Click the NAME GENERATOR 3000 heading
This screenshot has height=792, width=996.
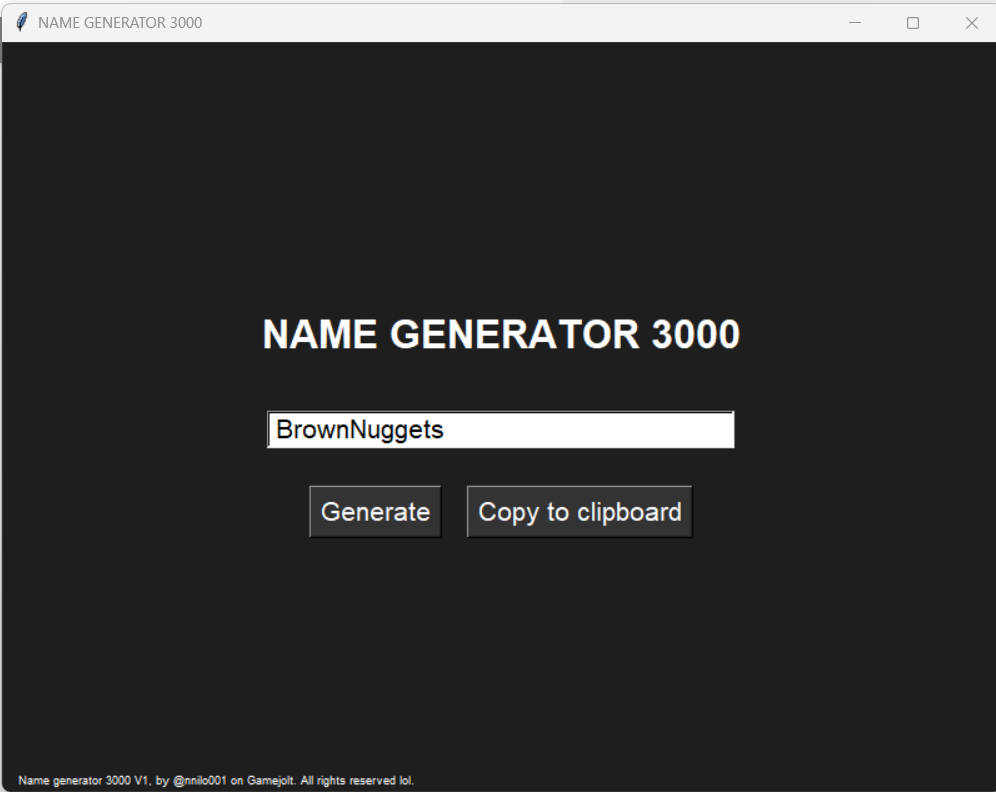point(501,334)
